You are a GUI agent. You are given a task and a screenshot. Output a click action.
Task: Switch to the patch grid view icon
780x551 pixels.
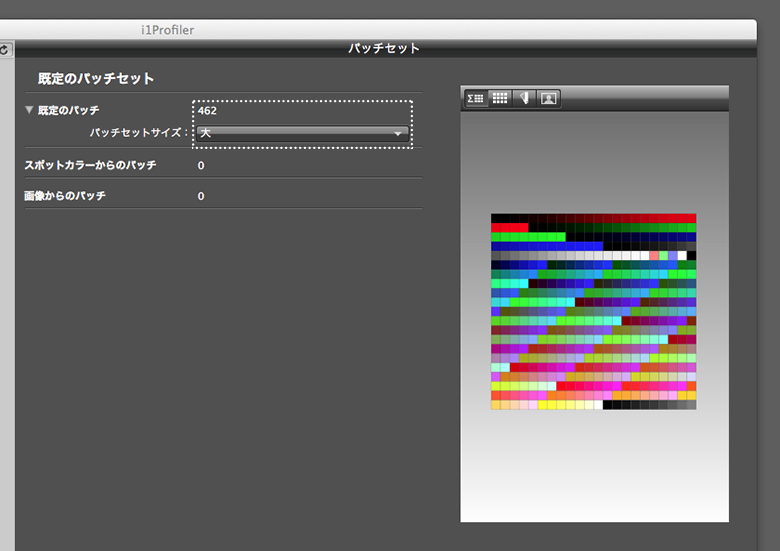click(x=500, y=98)
